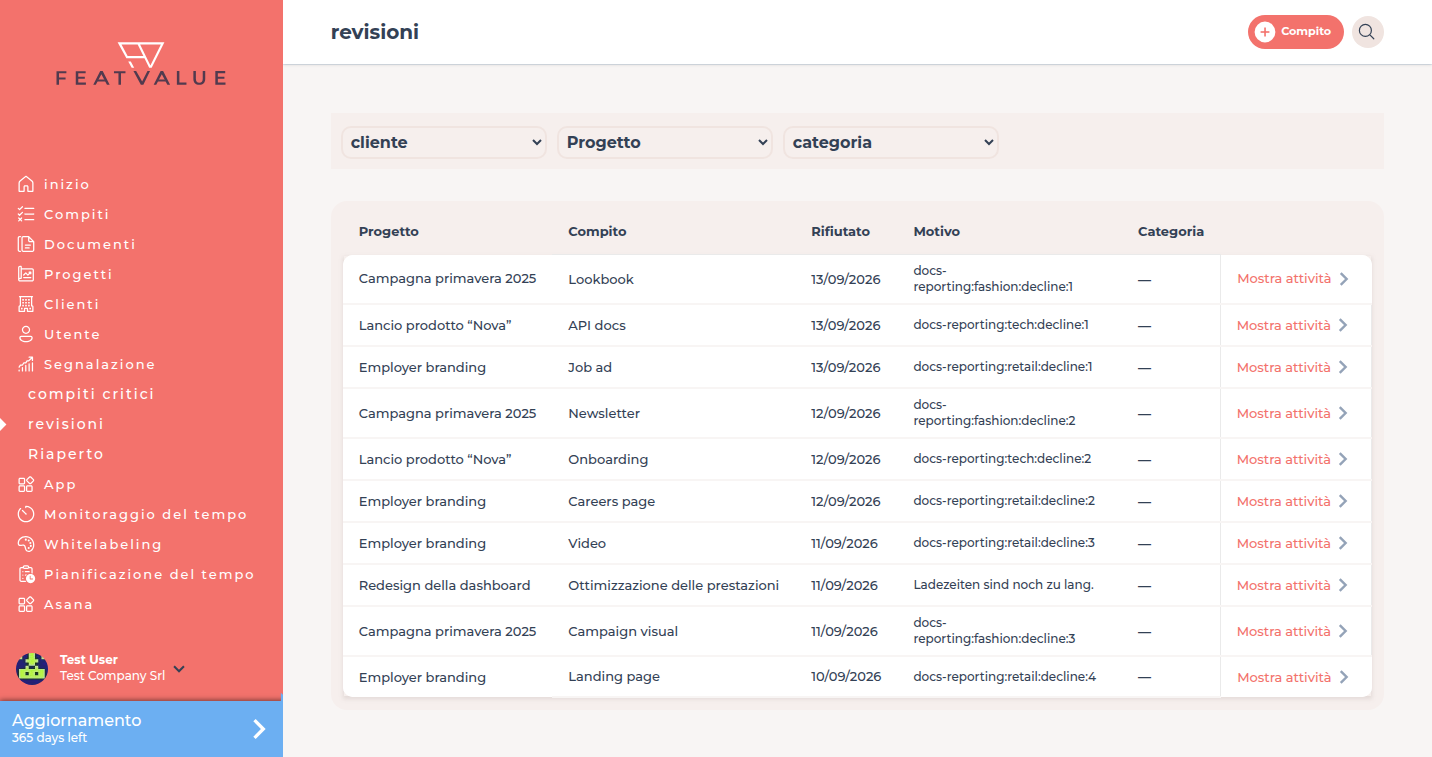Open search with the magnifier icon
1432x757 pixels.
1367,32
